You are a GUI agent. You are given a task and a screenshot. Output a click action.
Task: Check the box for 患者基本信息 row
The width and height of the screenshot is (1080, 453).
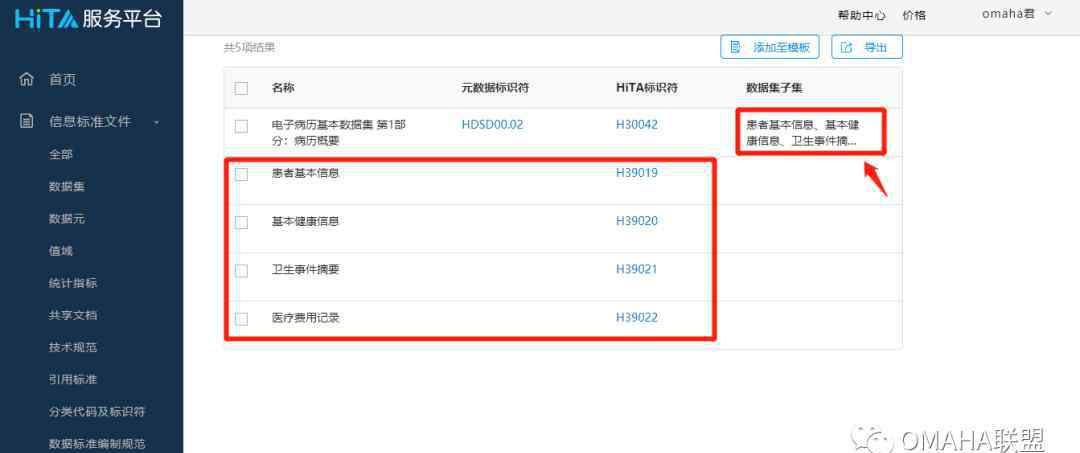click(x=241, y=174)
